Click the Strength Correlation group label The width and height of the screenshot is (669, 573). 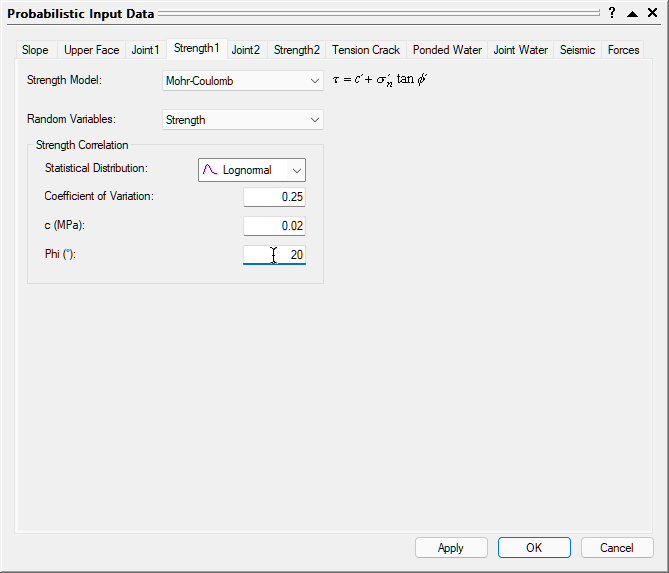[82, 145]
